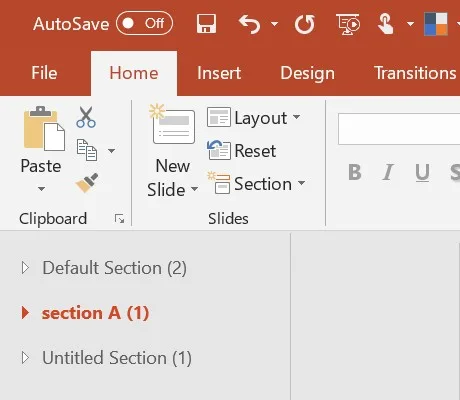Cut selection with the scissors icon
Screen dimensions: 460x400
[x=86, y=117]
